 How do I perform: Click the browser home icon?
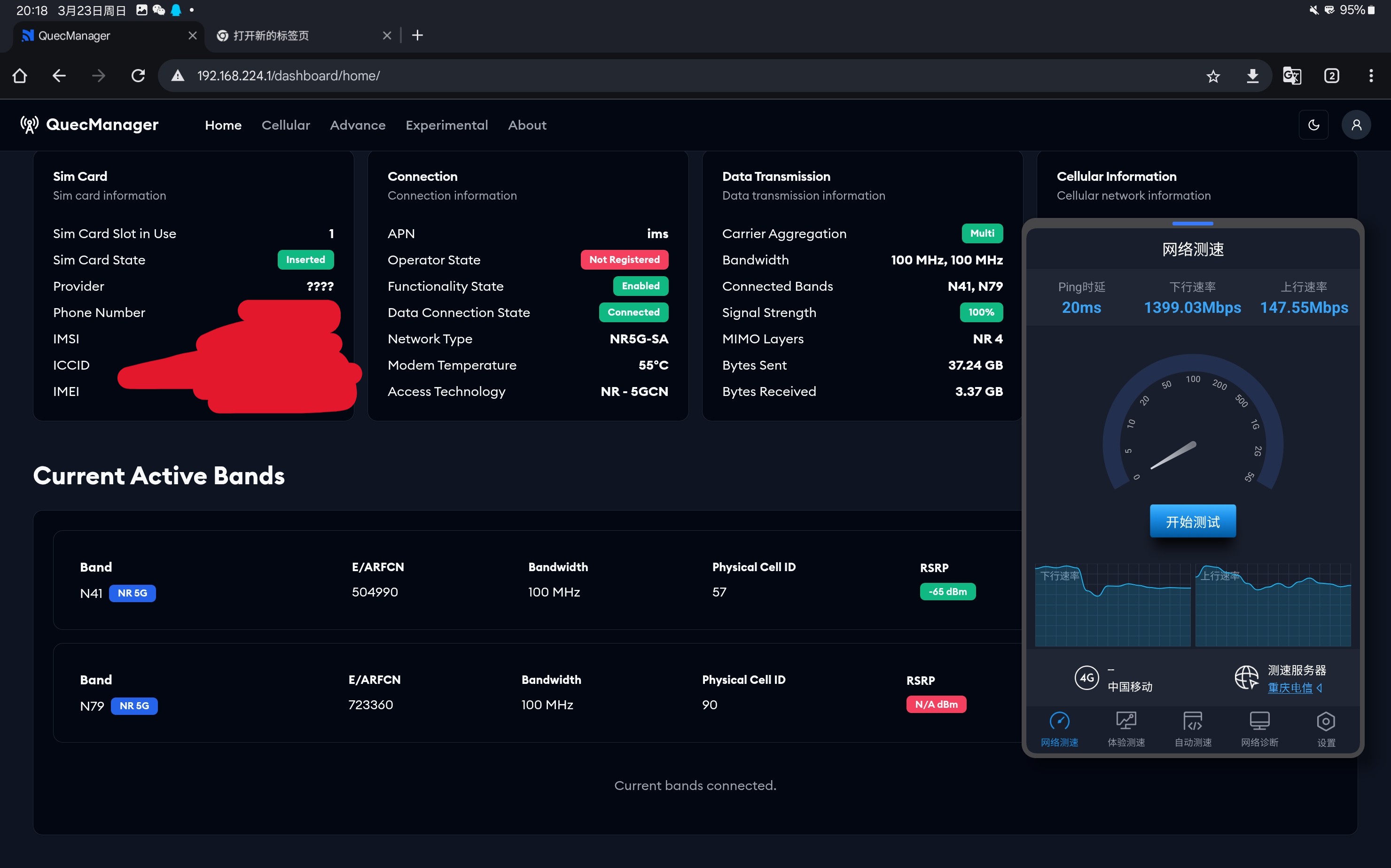coord(20,76)
